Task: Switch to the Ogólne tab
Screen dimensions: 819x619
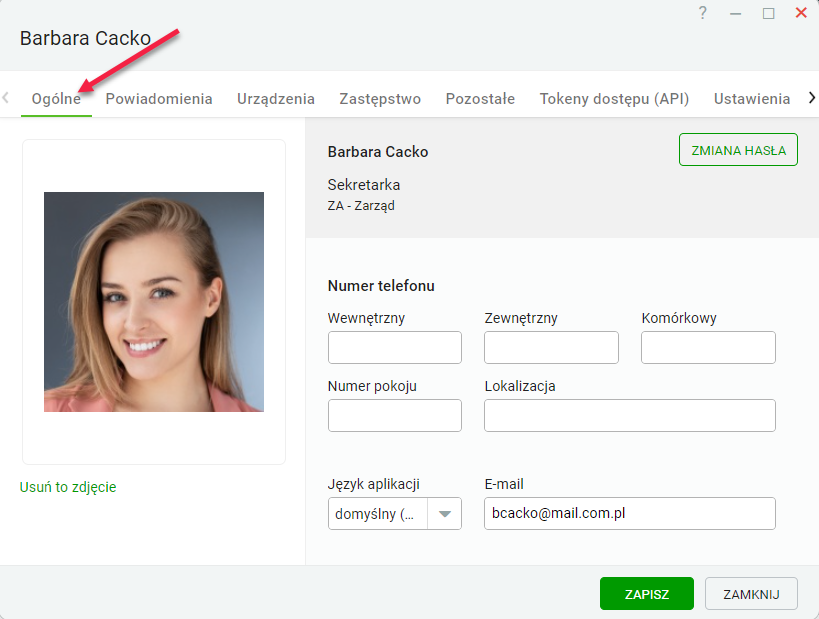Action: pyautogui.click(x=56, y=99)
